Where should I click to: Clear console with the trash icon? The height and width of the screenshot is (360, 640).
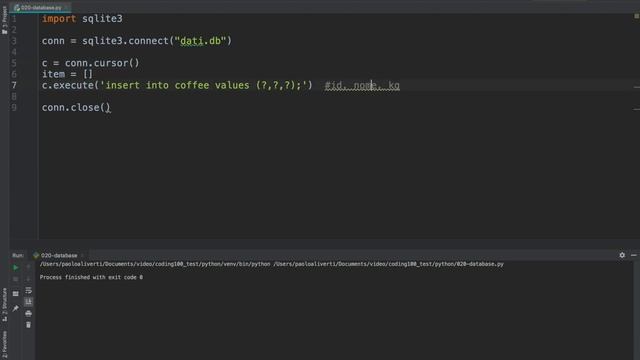28,325
